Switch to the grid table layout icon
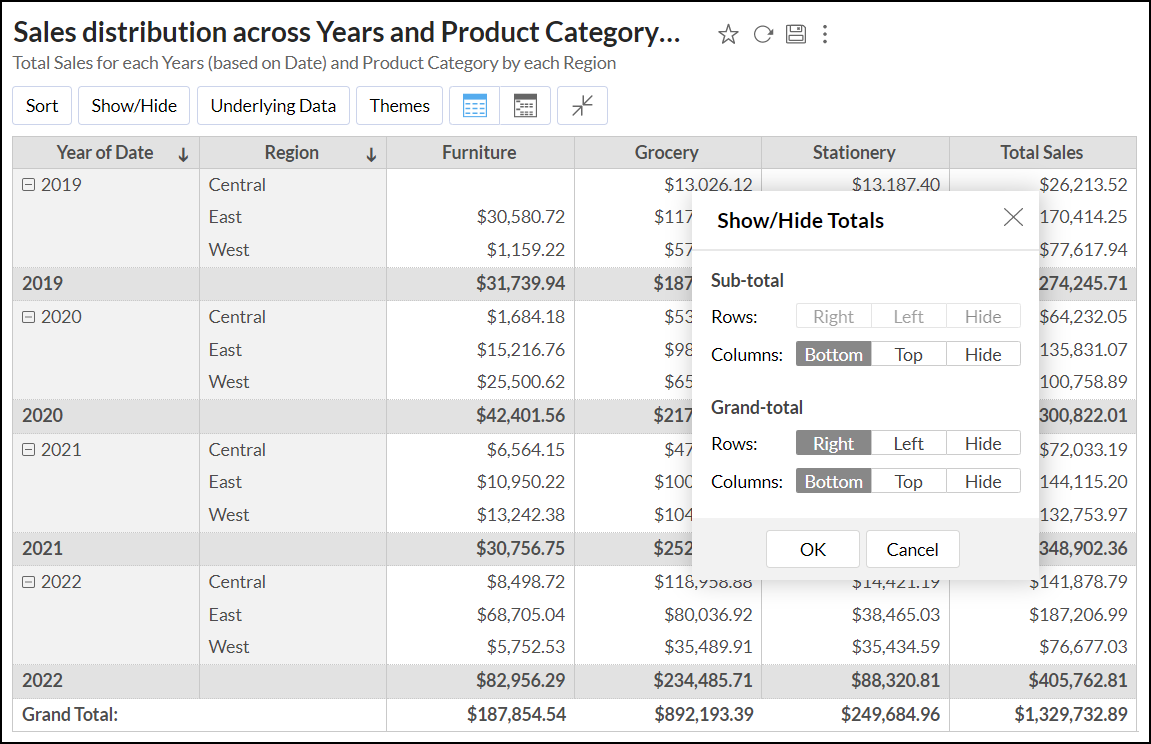The height and width of the screenshot is (744, 1151). 475,106
